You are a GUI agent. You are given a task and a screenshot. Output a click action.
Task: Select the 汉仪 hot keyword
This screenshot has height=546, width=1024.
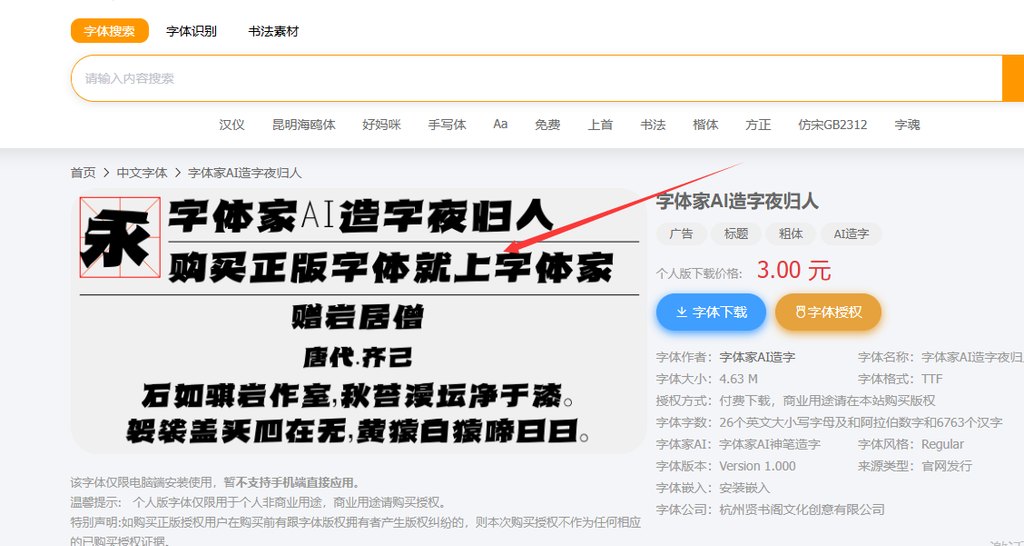232,125
